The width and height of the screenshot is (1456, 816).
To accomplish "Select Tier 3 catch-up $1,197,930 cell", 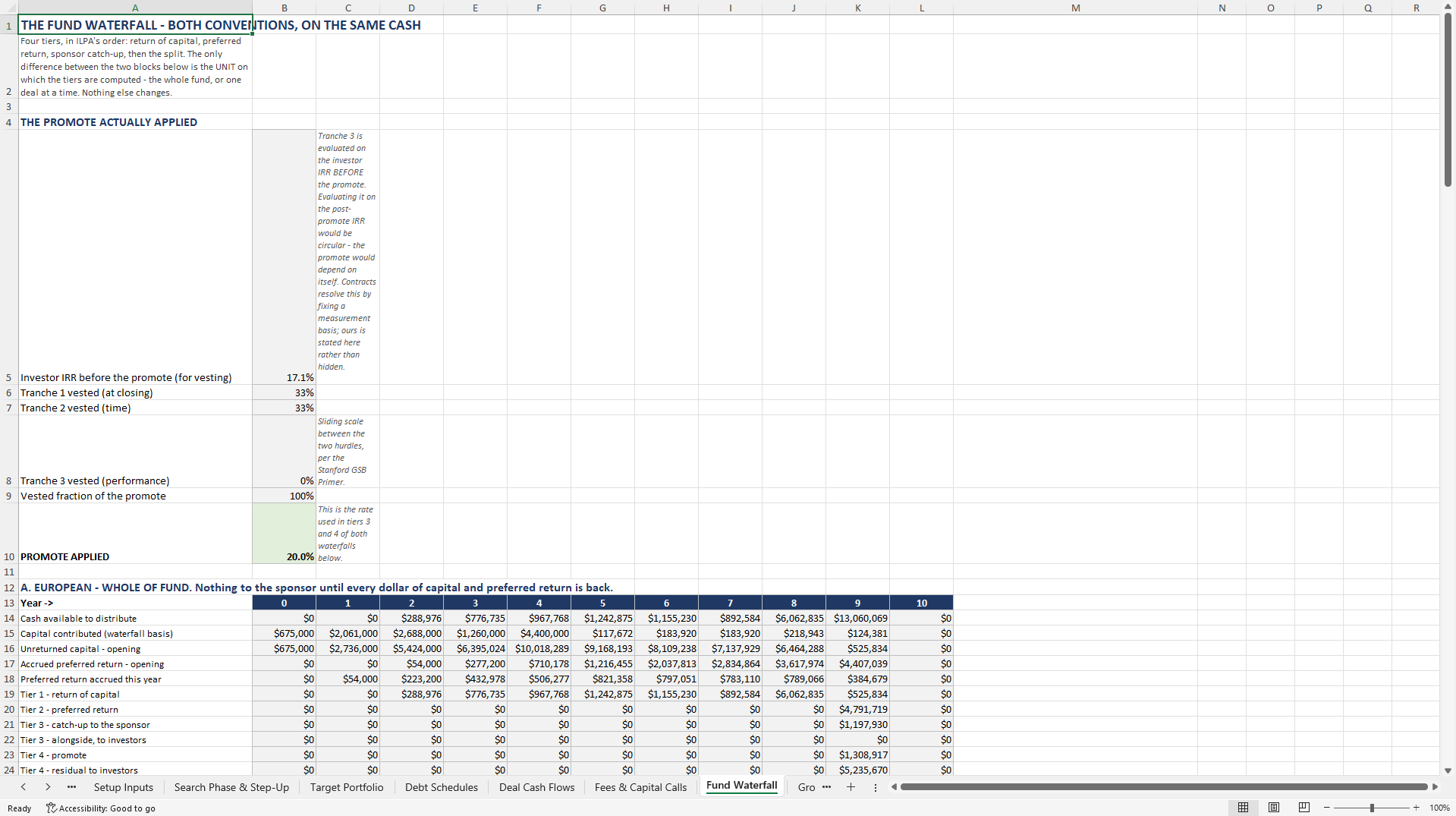I will pos(857,724).
